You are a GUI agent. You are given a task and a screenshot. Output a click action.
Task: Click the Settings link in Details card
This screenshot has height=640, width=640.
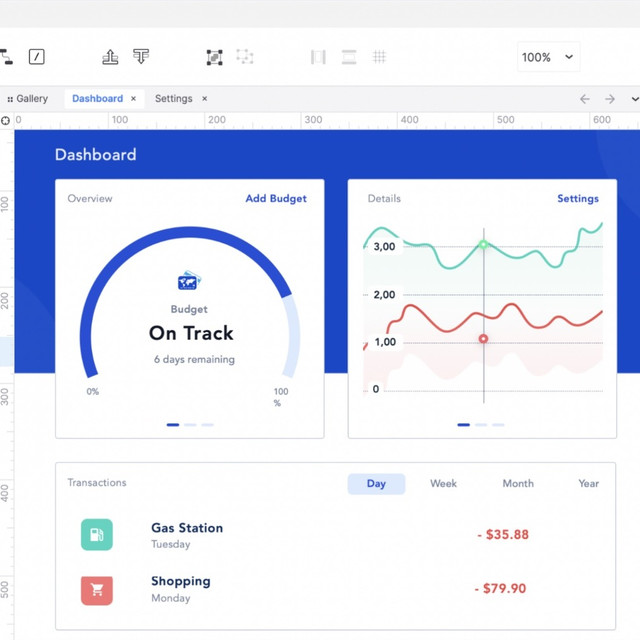pyautogui.click(x=577, y=198)
